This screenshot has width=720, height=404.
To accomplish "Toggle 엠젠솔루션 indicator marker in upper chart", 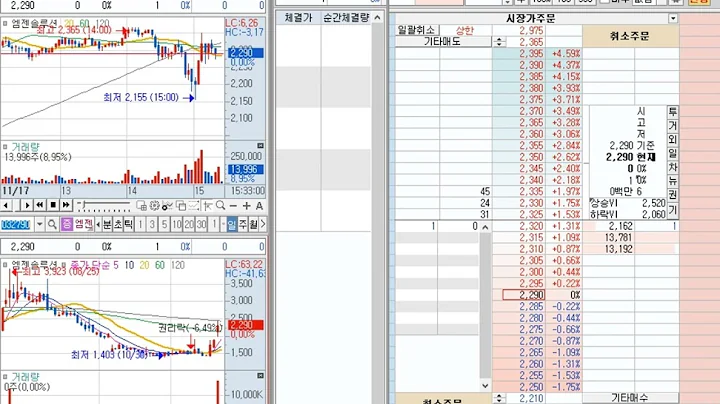I will pyautogui.click(x=5, y=22).
